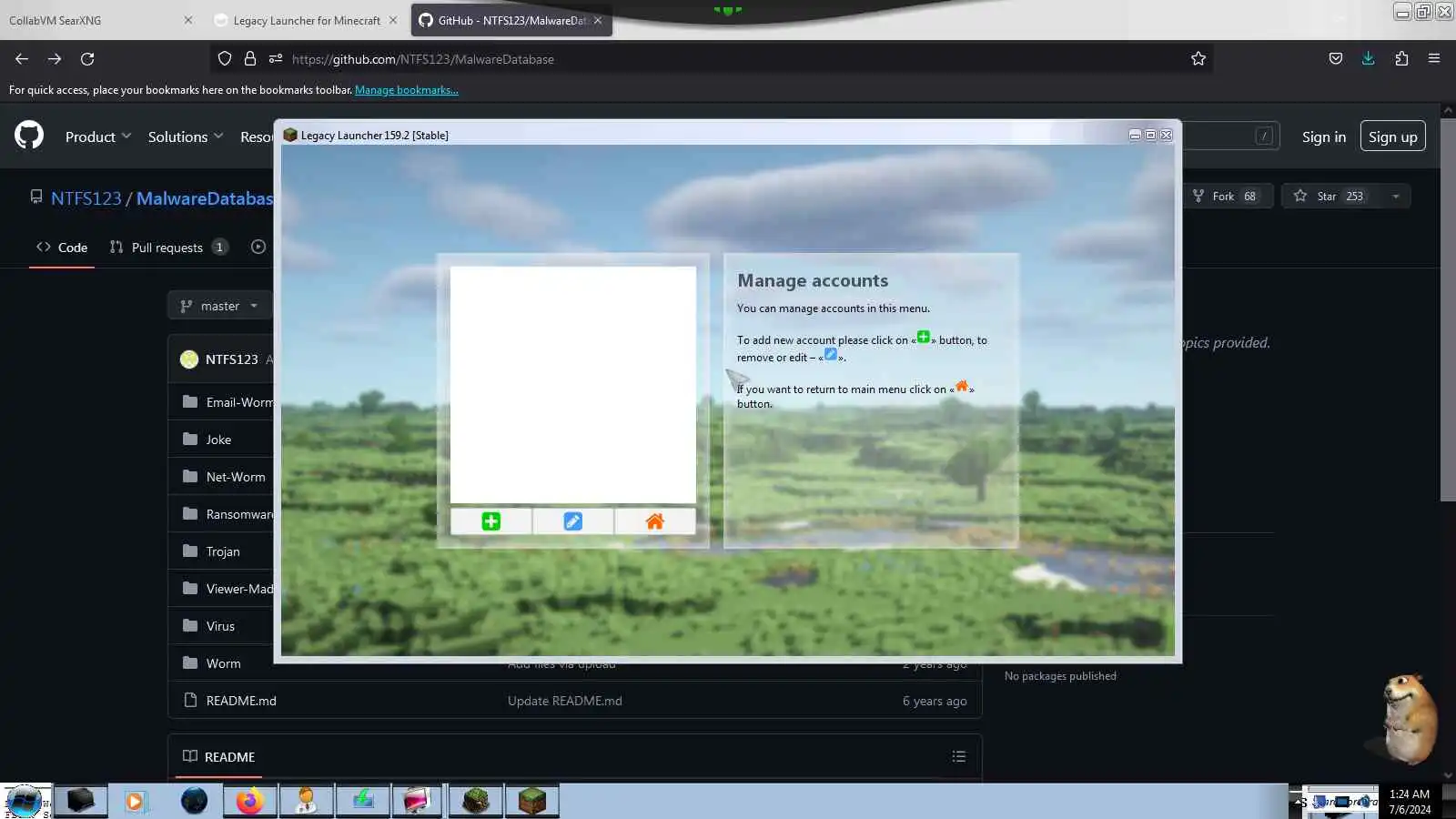This screenshot has height=819, width=1456.
Task: Click the Sign up button
Action: pos(1393,136)
